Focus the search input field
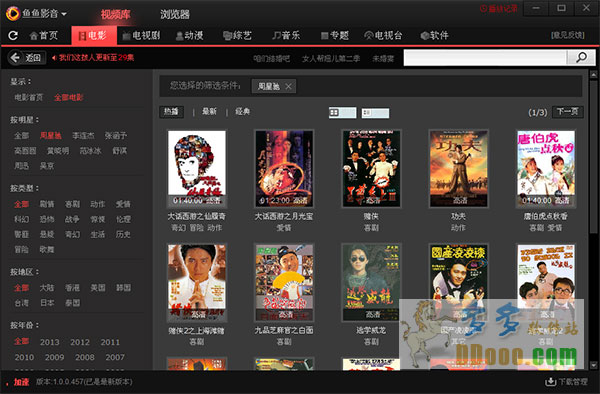 (485, 58)
